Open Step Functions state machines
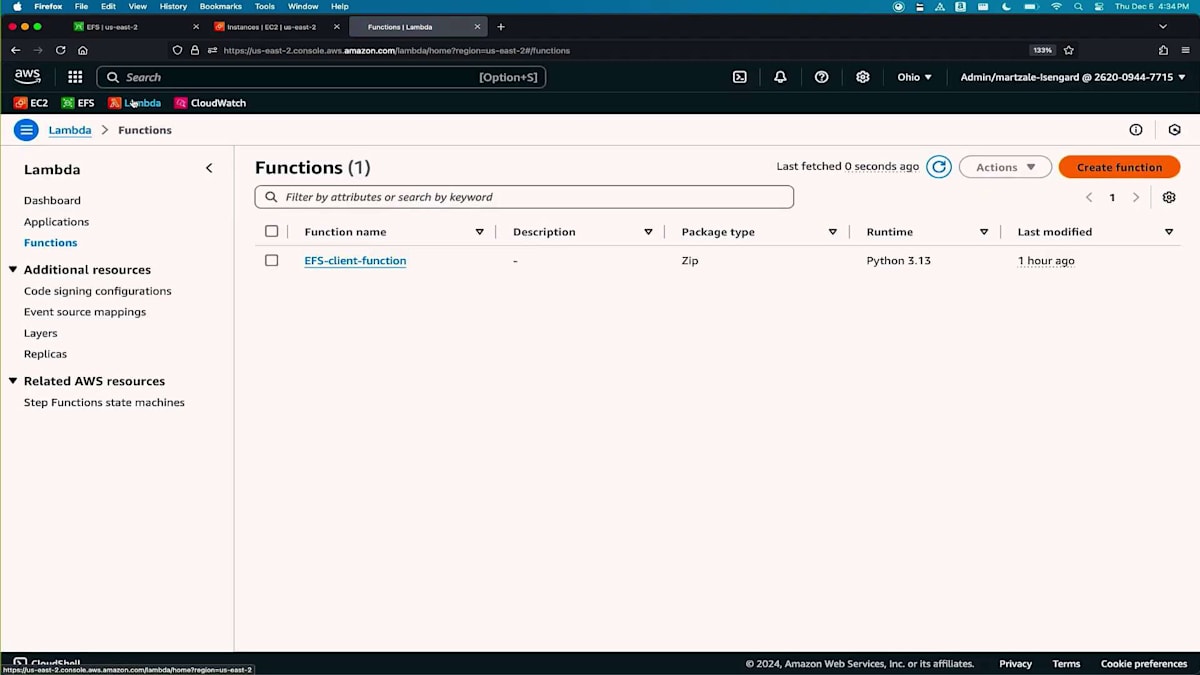The image size is (1200, 675). [104, 402]
